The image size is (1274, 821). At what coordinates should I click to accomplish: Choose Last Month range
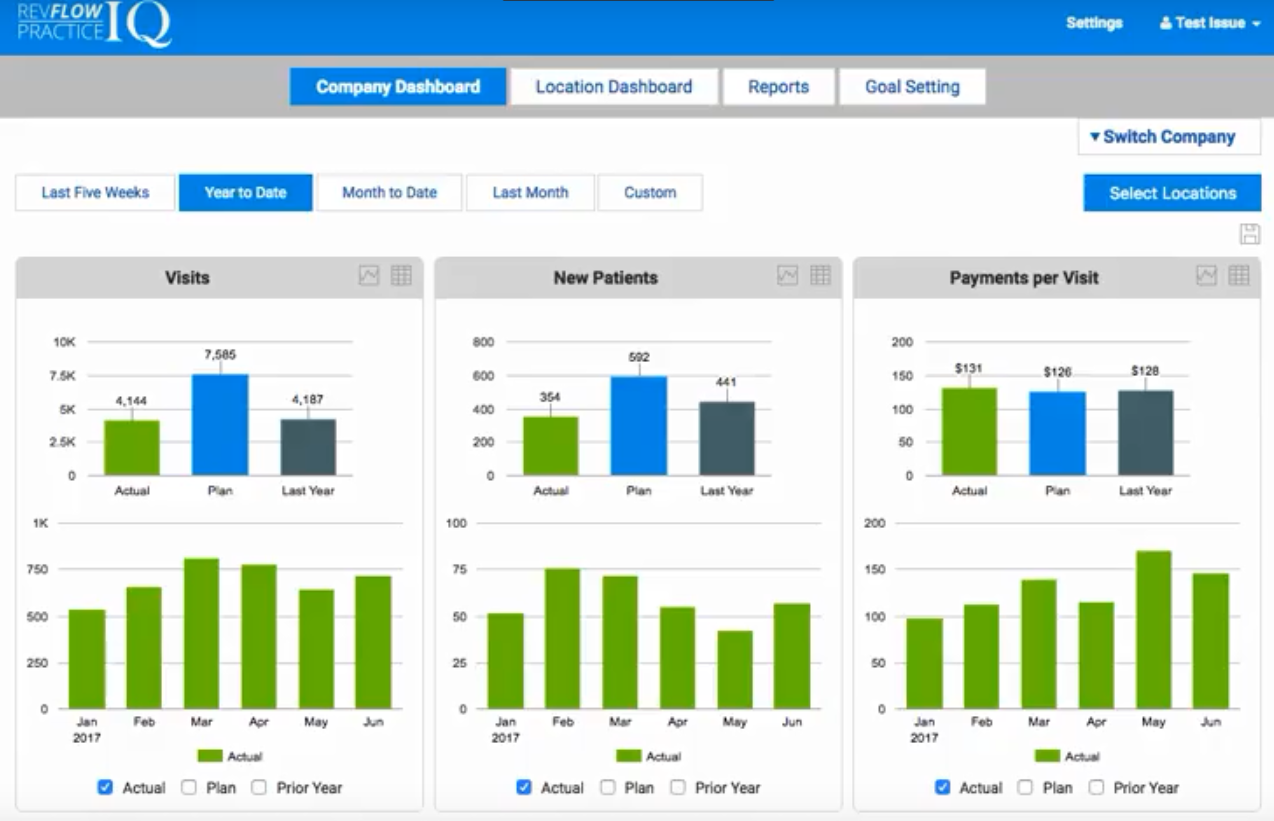pos(530,193)
